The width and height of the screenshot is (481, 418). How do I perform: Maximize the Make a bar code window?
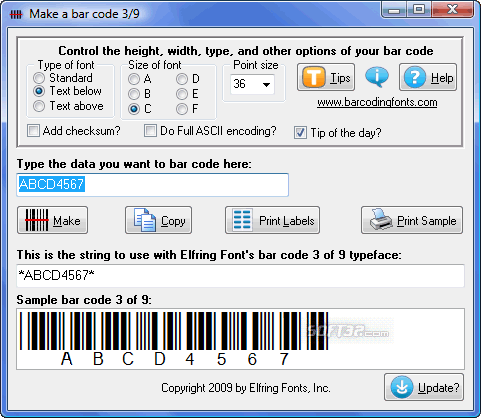point(419,10)
